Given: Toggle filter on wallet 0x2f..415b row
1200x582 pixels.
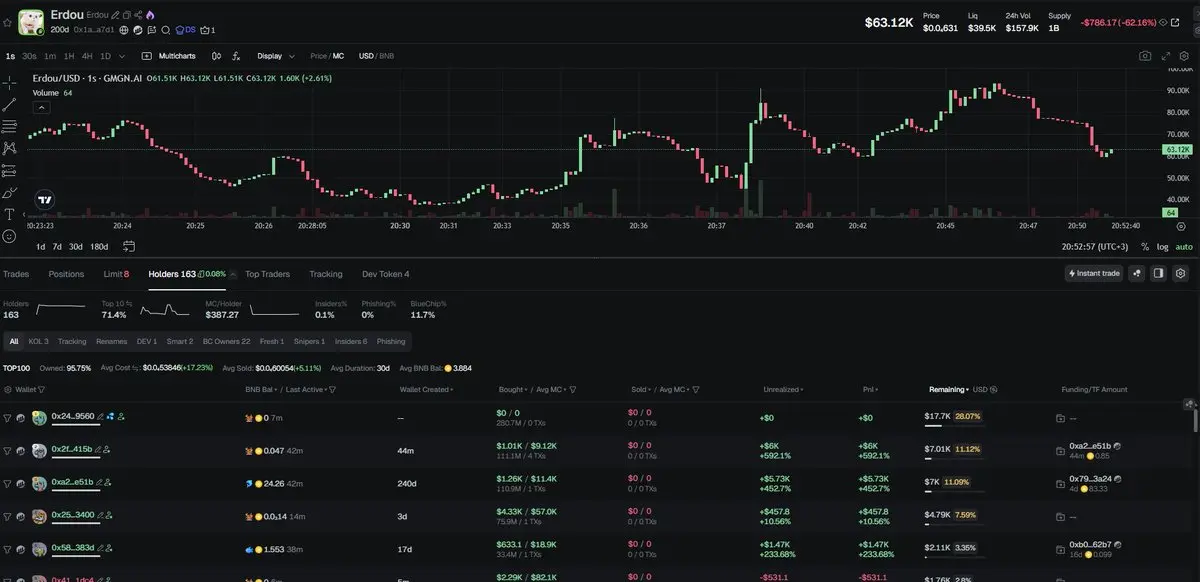Looking at the screenshot, I should pos(8,450).
